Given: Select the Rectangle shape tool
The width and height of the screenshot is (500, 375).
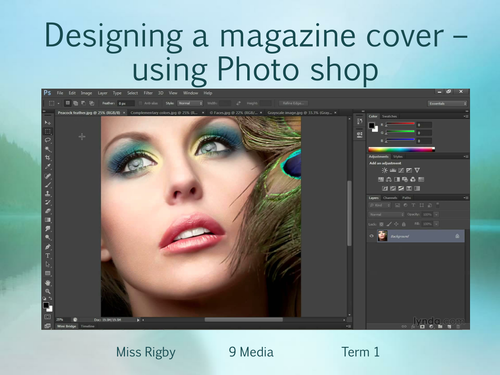Looking at the screenshot, I should 48,273.
